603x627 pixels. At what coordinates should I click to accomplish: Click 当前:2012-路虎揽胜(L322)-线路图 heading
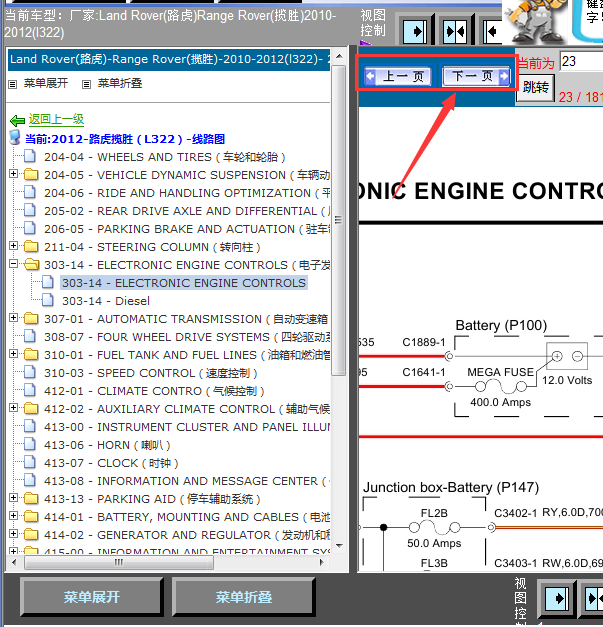pyautogui.click(x=125, y=139)
